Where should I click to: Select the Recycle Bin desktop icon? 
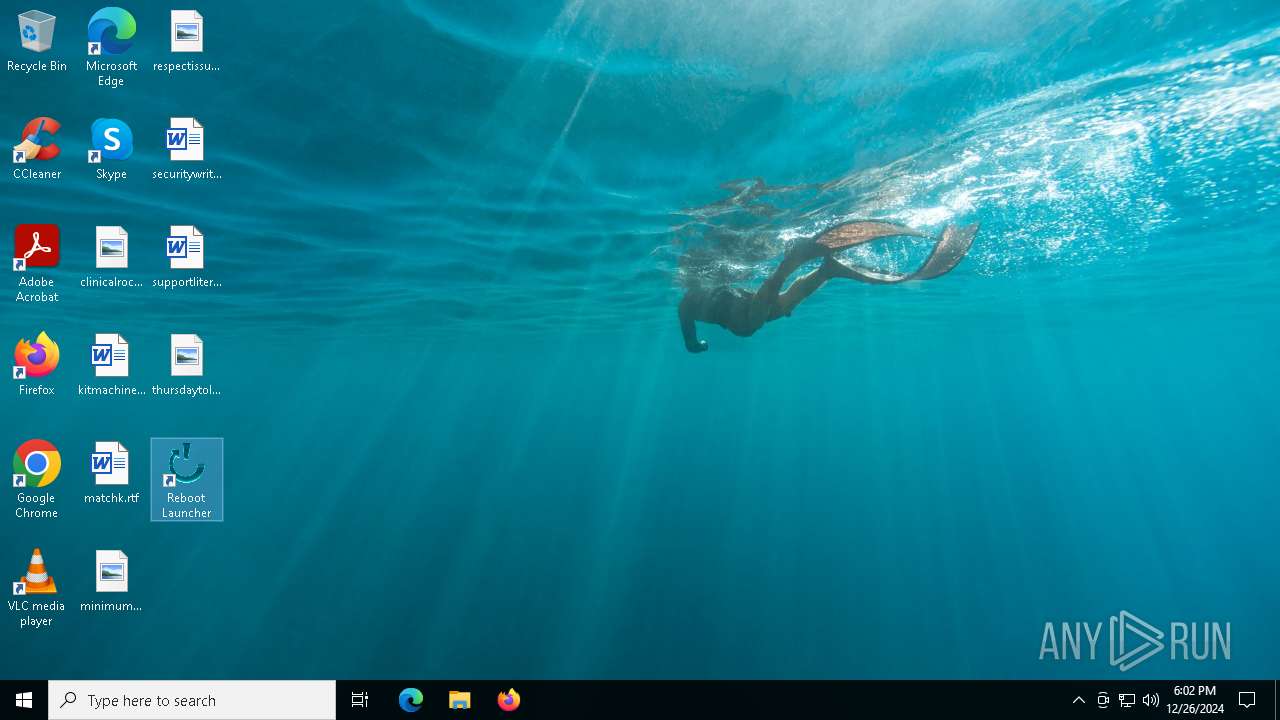coord(37,42)
